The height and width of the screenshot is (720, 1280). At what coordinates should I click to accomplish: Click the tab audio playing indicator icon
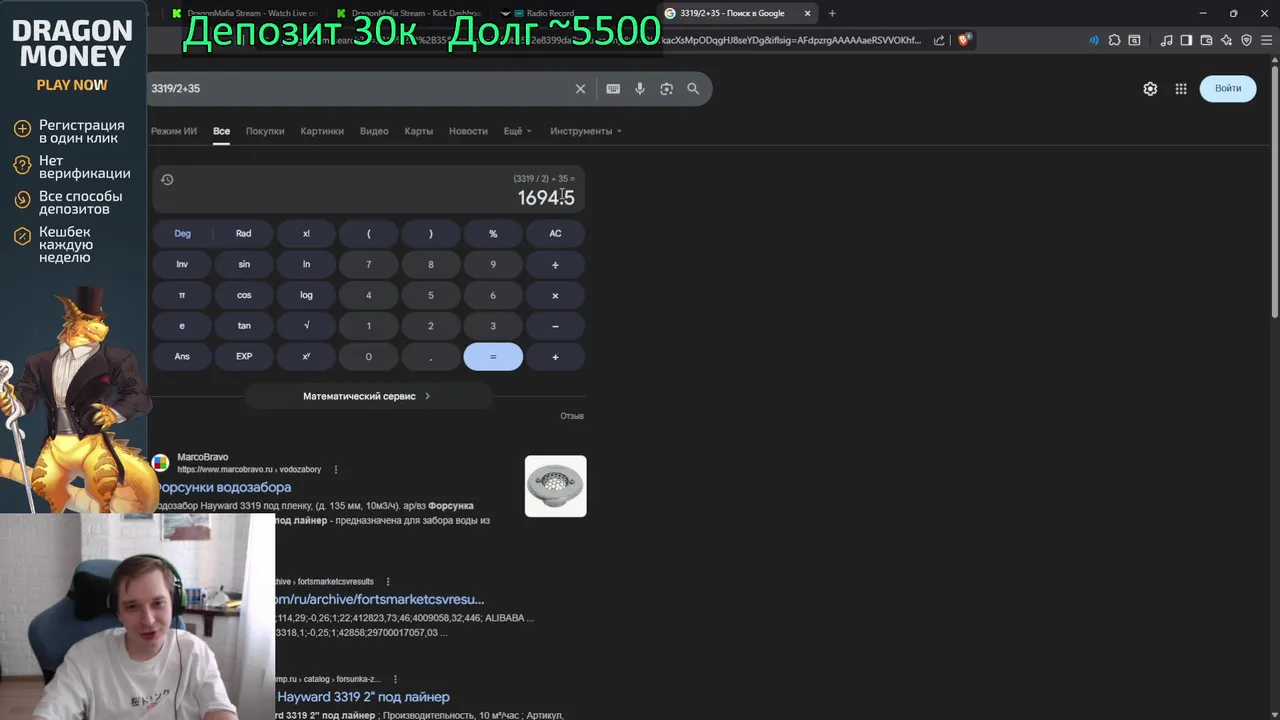(x=1093, y=40)
